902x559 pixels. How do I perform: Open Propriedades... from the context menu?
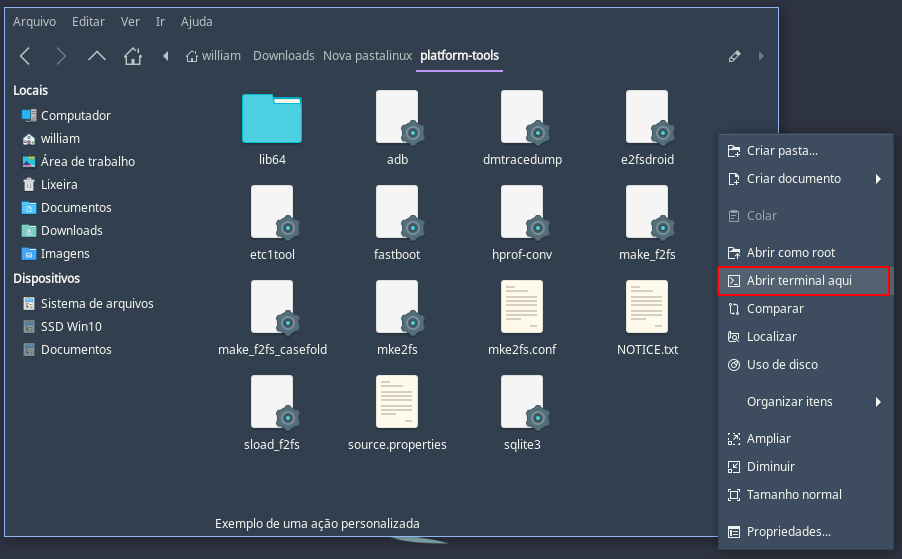[805, 532]
